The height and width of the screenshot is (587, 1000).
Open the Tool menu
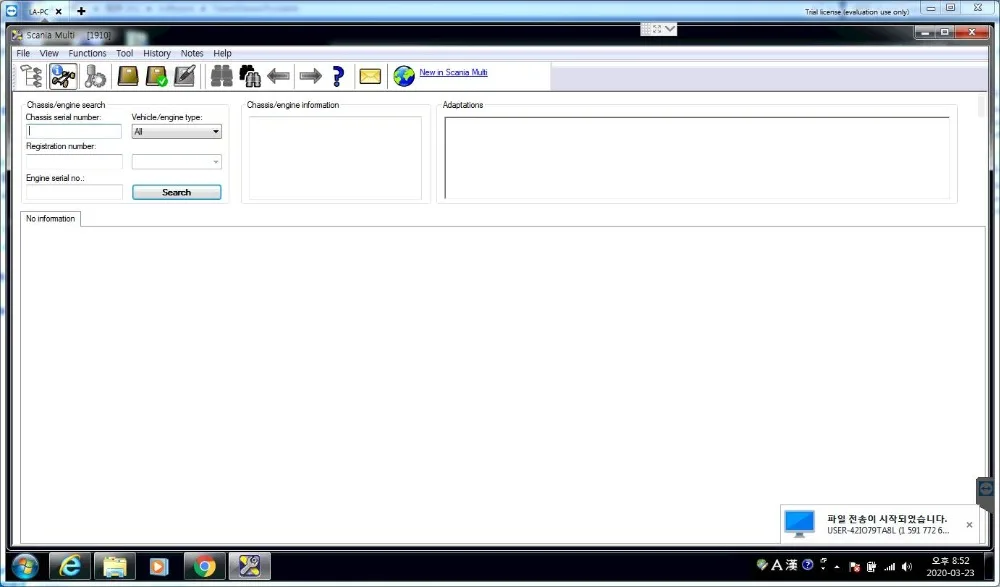tap(124, 53)
